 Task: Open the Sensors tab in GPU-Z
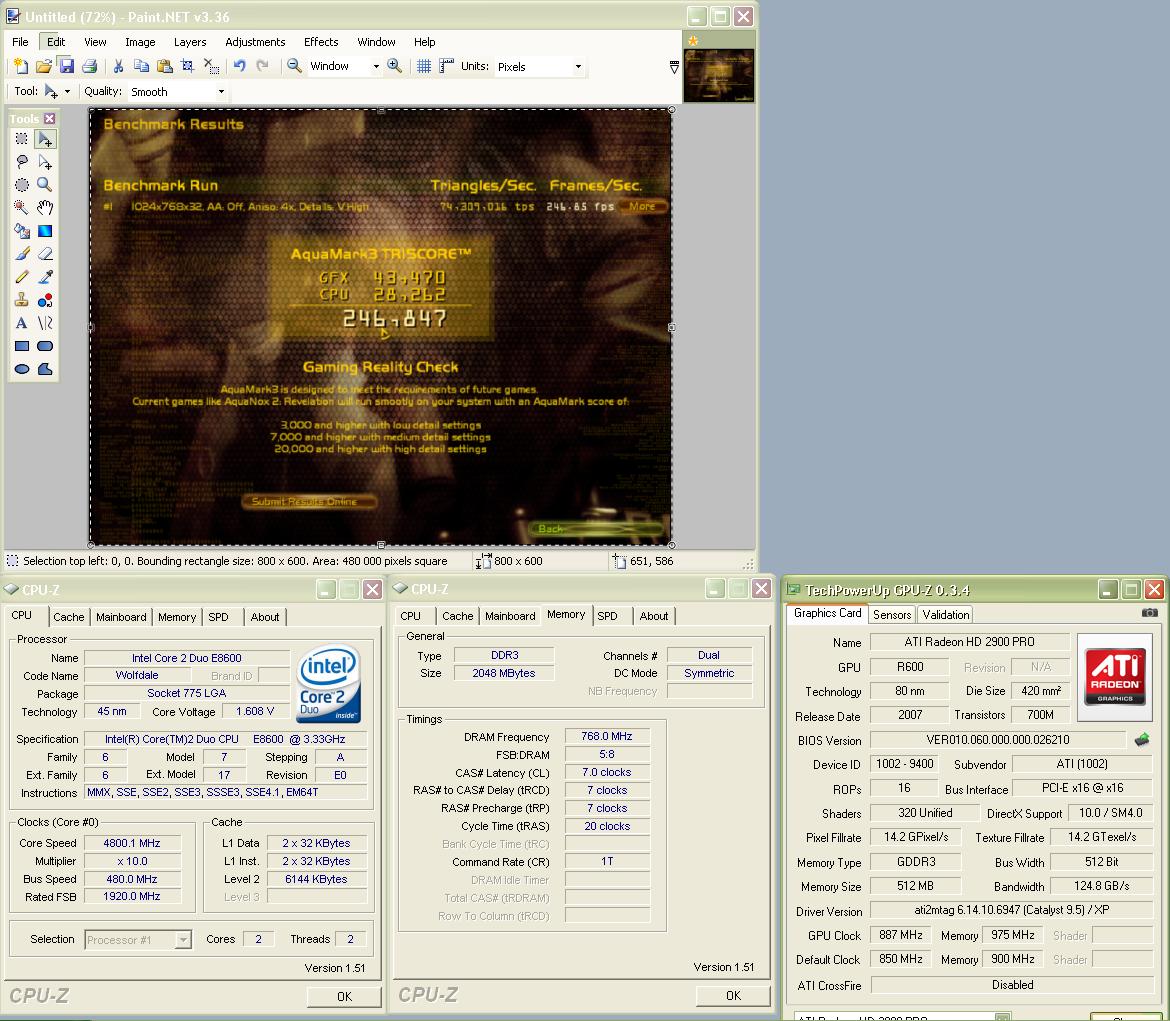point(892,614)
